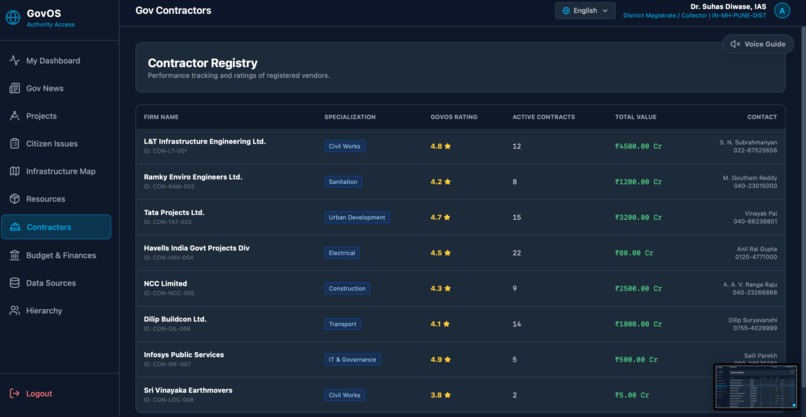Click contact Vinayak Pai
This screenshot has height=417, width=806.
pyautogui.click(x=761, y=213)
